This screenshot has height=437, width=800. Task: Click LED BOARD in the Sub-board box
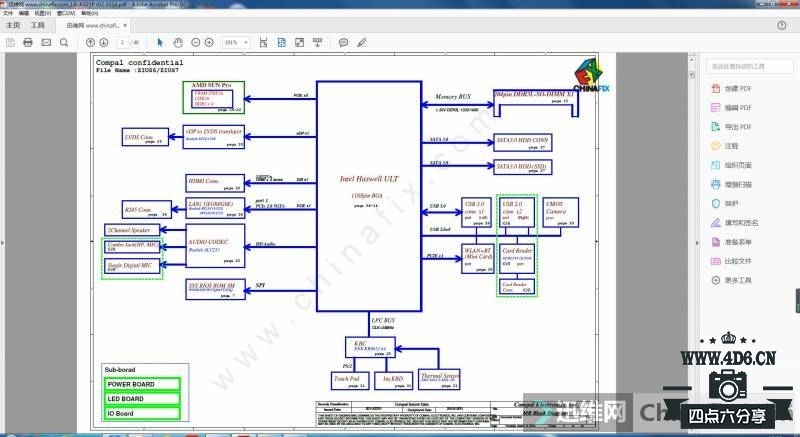pyautogui.click(x=126, y=399)
